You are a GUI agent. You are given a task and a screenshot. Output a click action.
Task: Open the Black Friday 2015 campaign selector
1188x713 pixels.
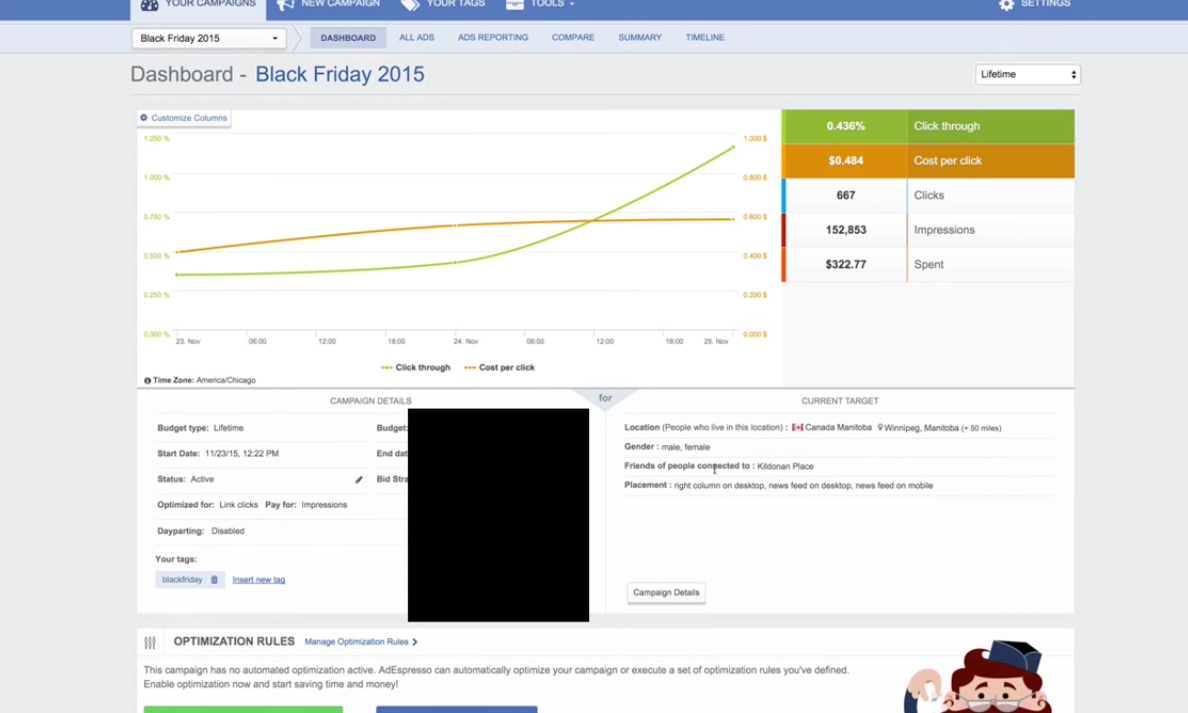click(x=209, y=38)
